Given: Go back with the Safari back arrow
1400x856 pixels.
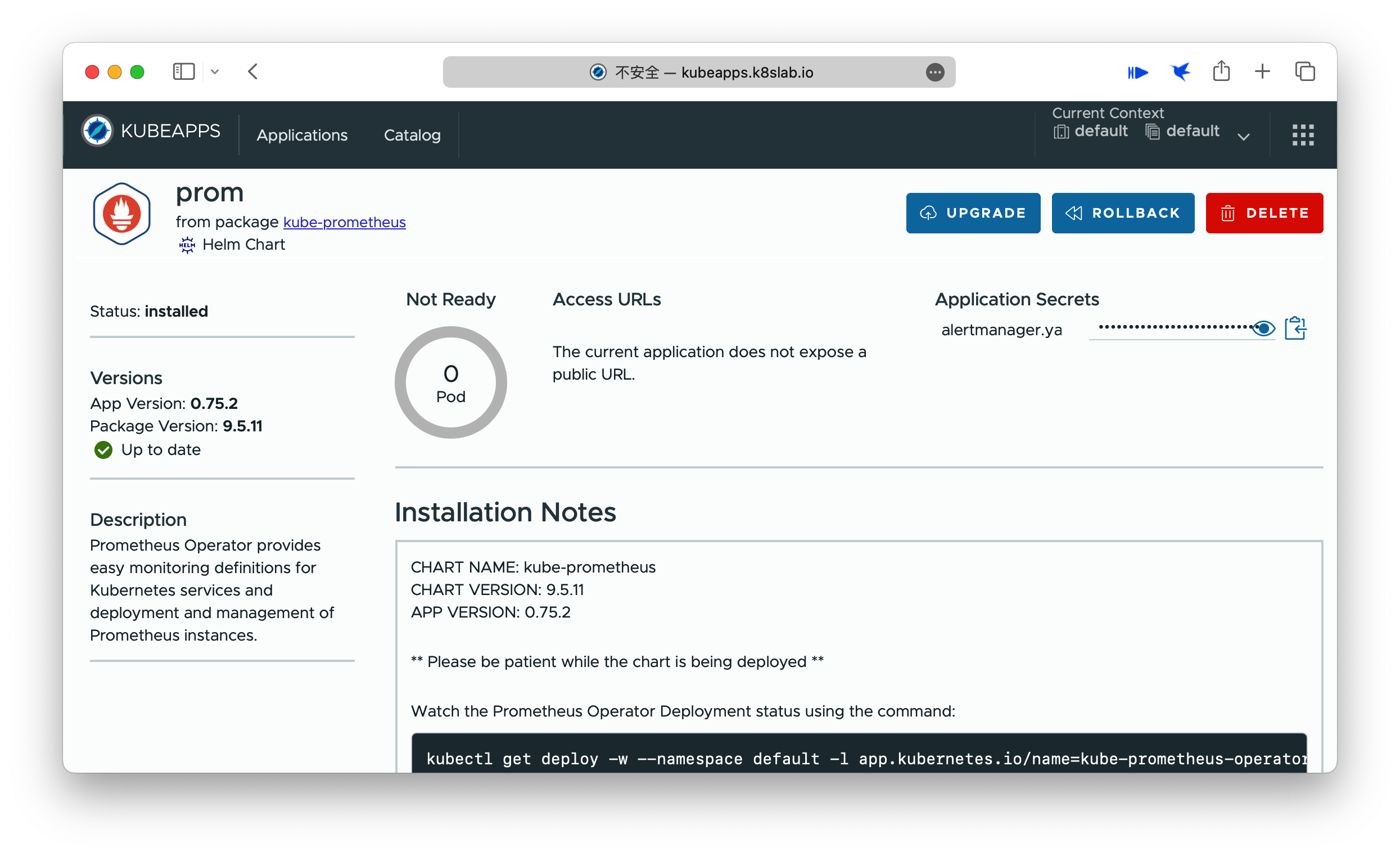Looking at the screenshot, I should (x=254, y=71).
